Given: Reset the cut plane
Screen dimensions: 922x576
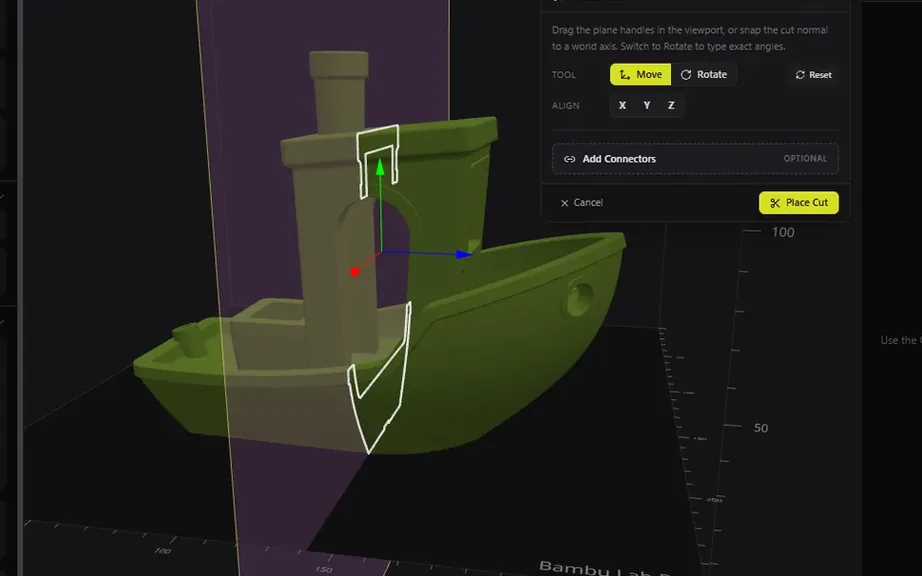Looking at the screenshot, I should pos(814,75).
